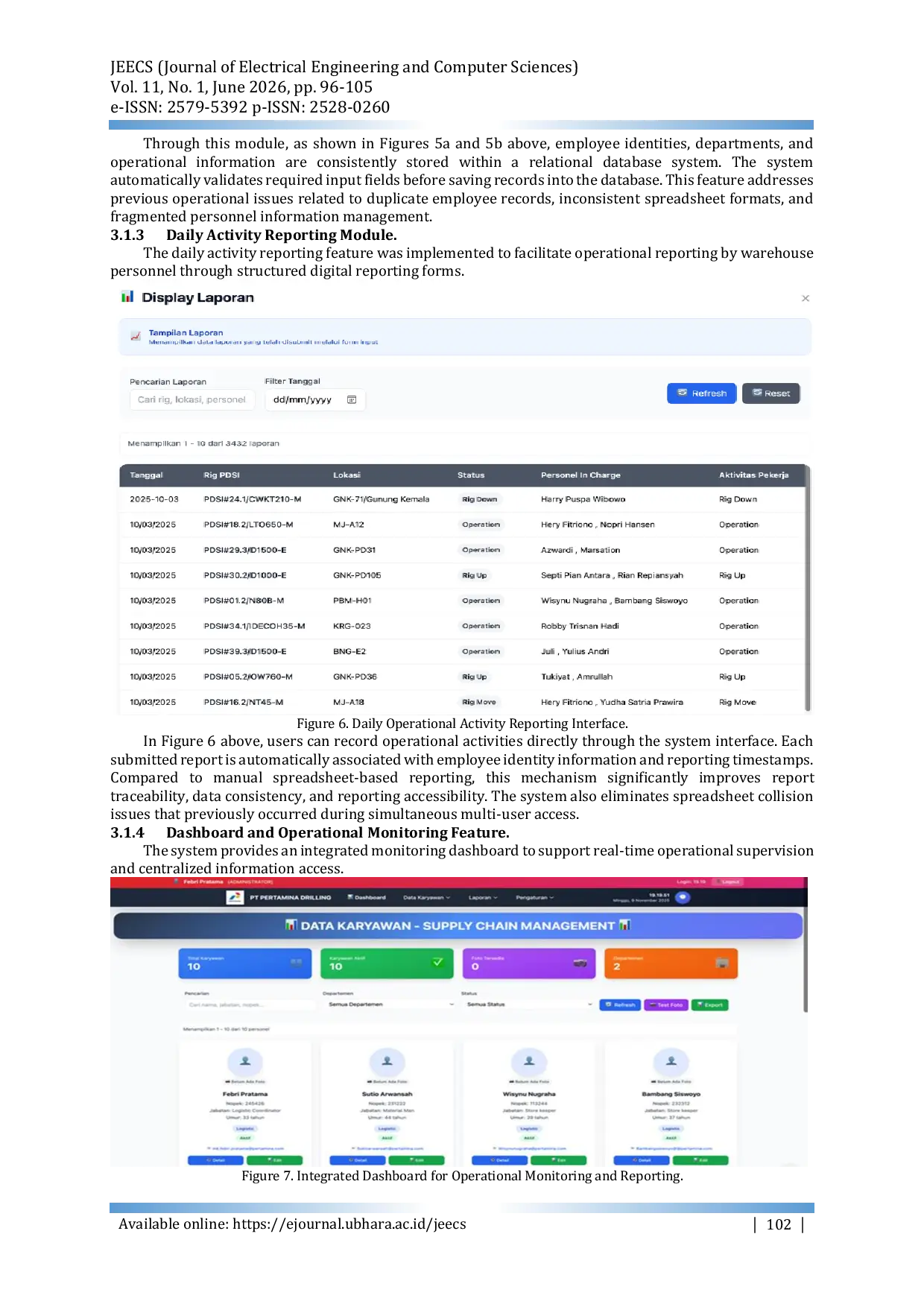
Task: Click the green checkmark icon on Karyawan Aktif card
Action: tap(438, 962)
